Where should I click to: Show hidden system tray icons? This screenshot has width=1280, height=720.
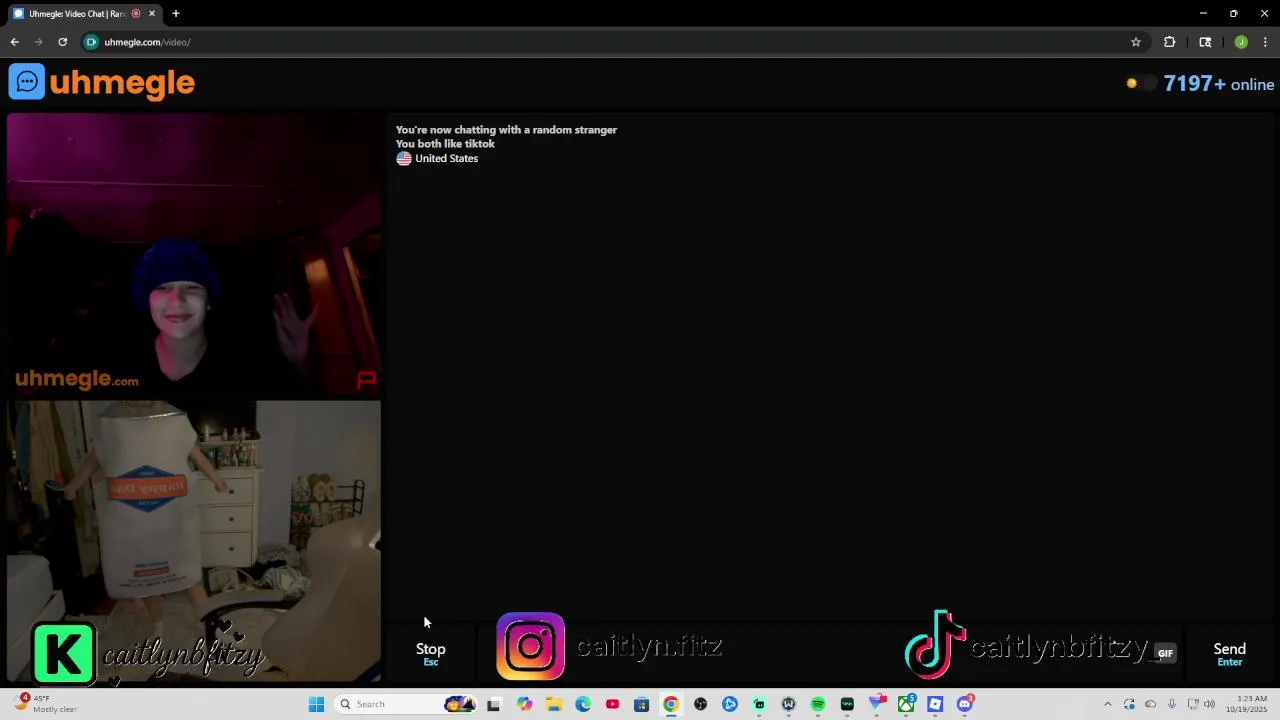(x=1107, y=704)
